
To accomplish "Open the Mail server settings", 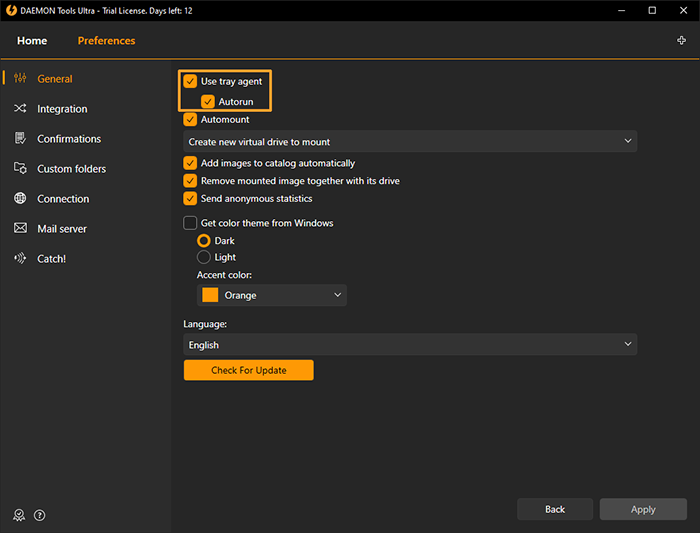I will [x=62, y=229].
